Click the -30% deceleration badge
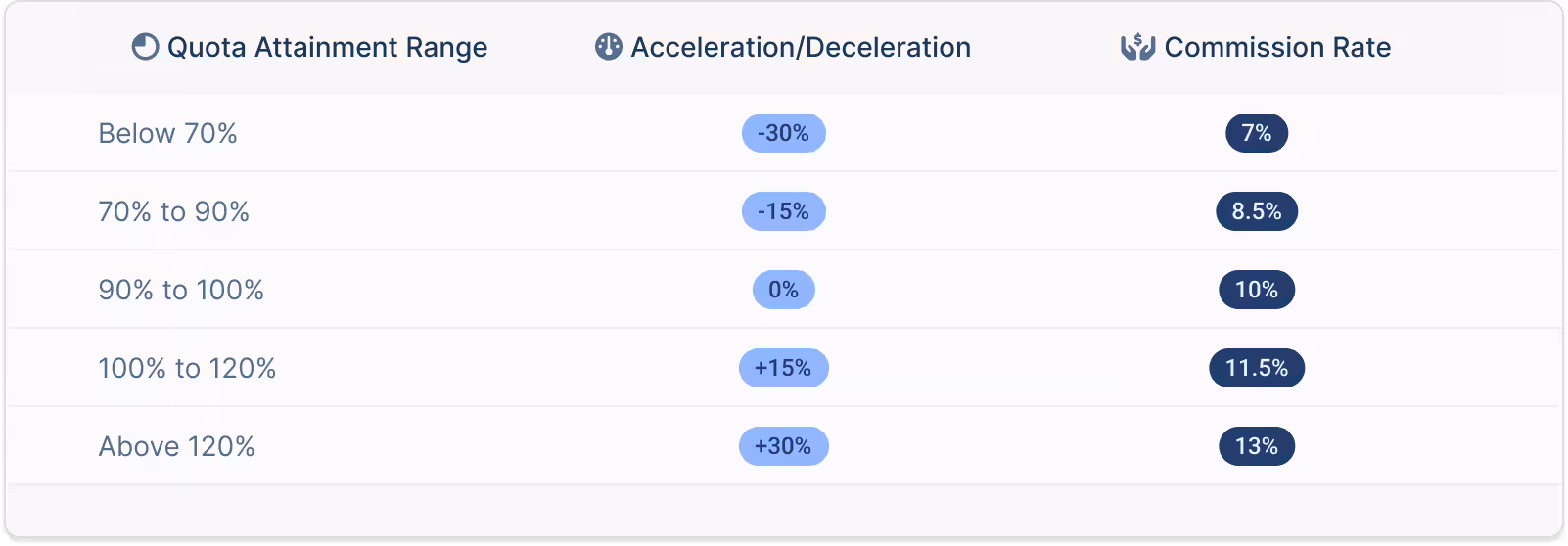This screenshot has height=546, width=1568. click(783, 133)
